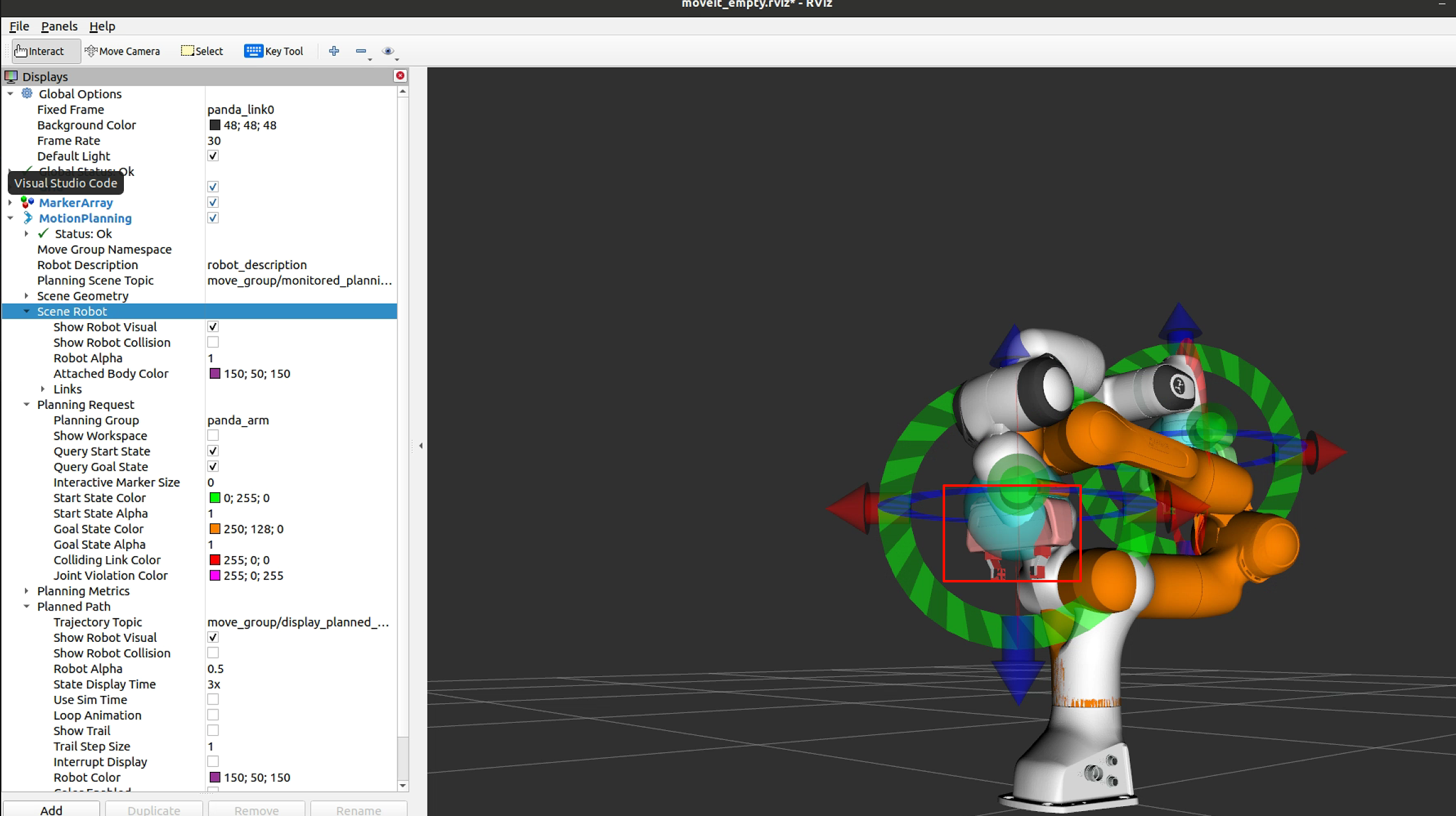Click the minus remove-tool icon
Viewport: 1456px width, 816px height.
coord(361,51)
